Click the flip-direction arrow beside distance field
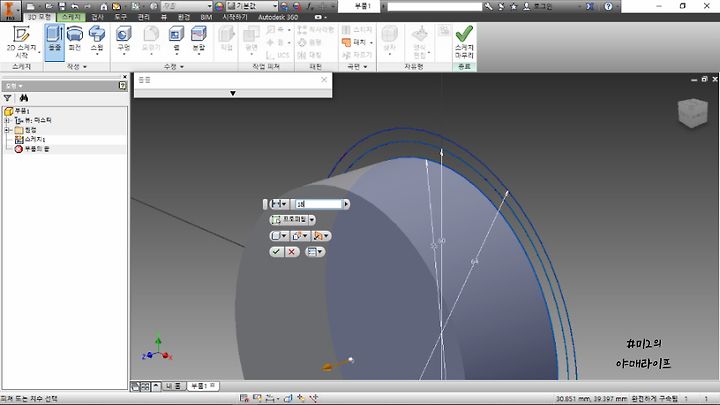This screenshot has height=405, width=720. [x=346, y=204]
